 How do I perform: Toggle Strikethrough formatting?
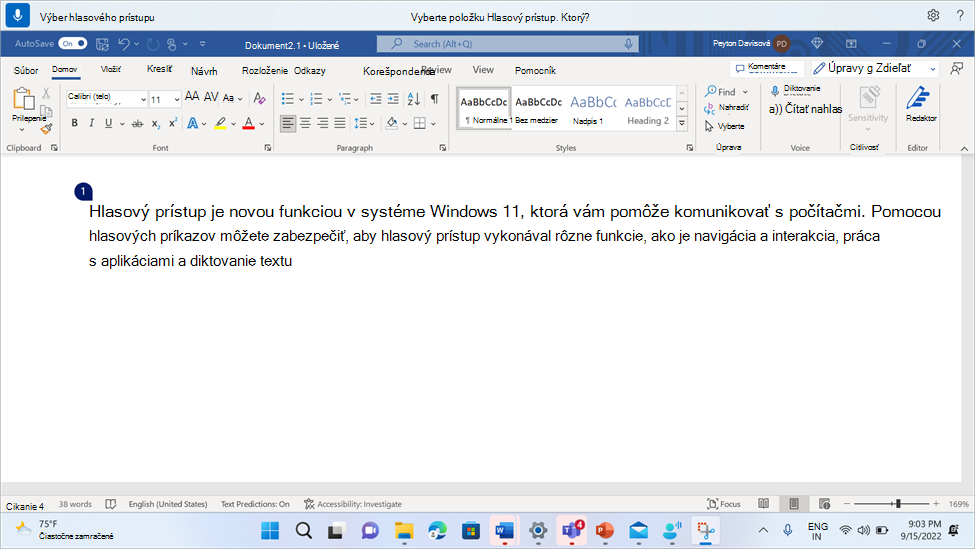coord(137,124)
